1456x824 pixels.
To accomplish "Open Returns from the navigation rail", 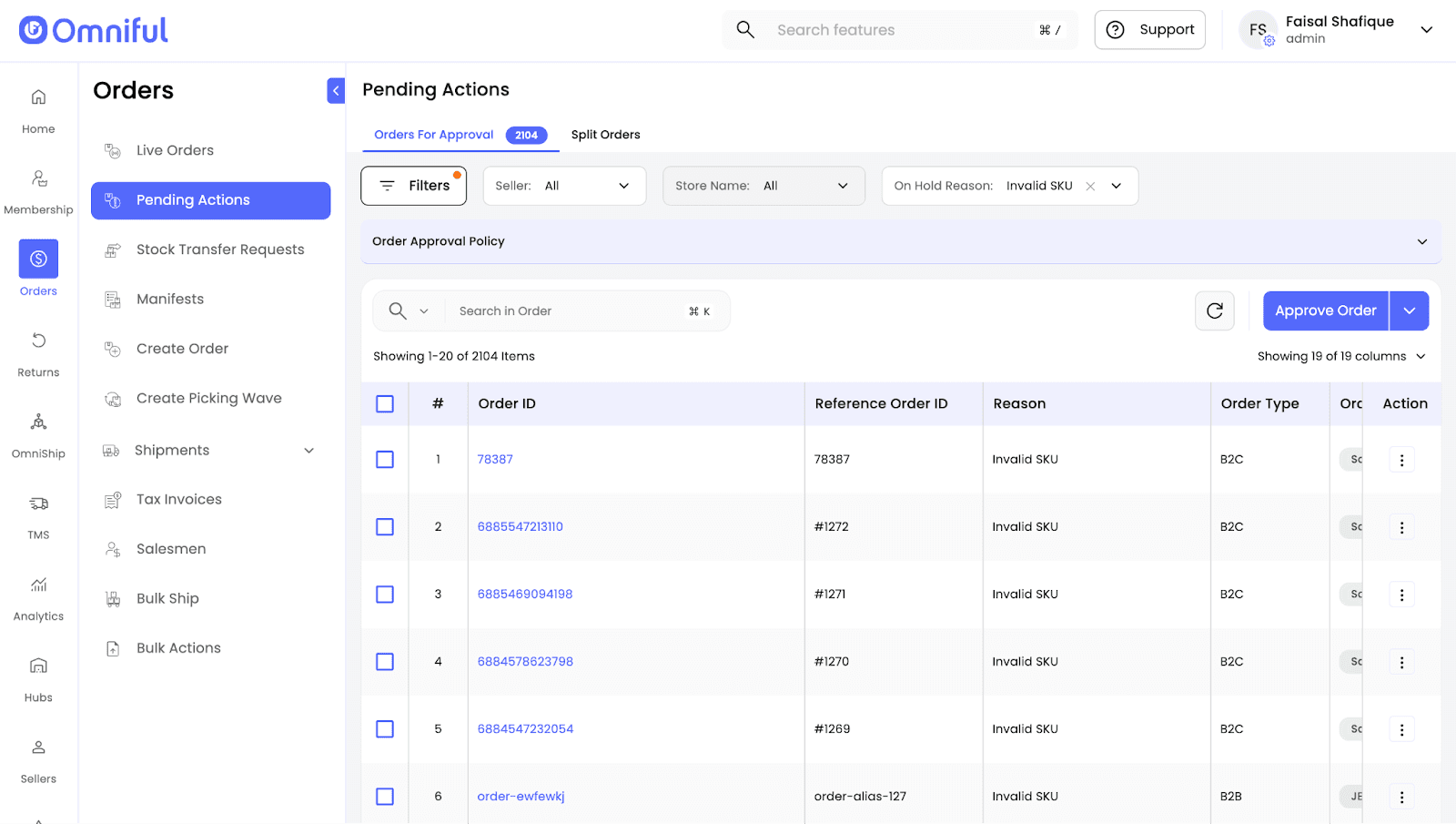I will tap(38, 353).
